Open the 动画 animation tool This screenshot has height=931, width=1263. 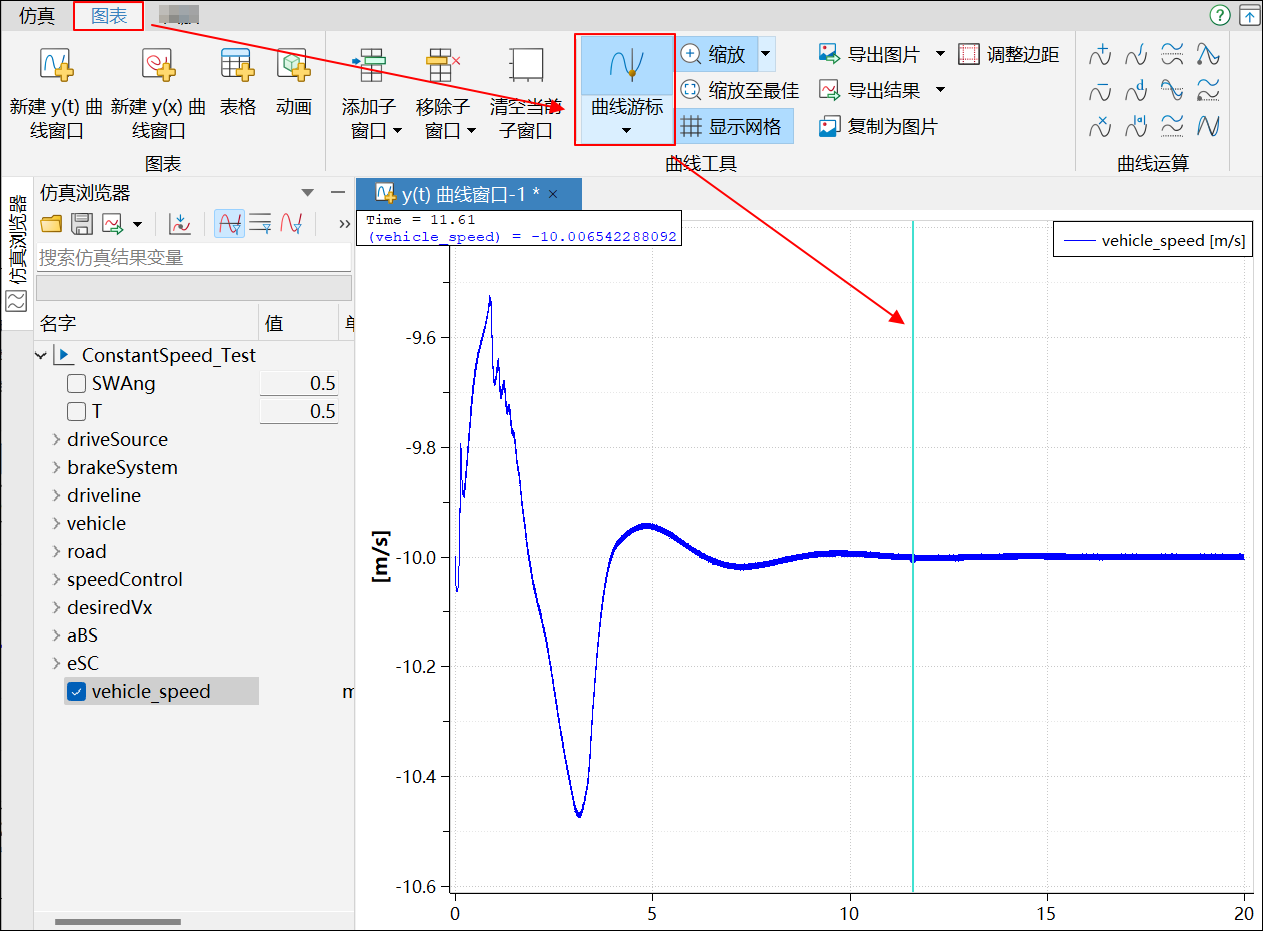294,80
